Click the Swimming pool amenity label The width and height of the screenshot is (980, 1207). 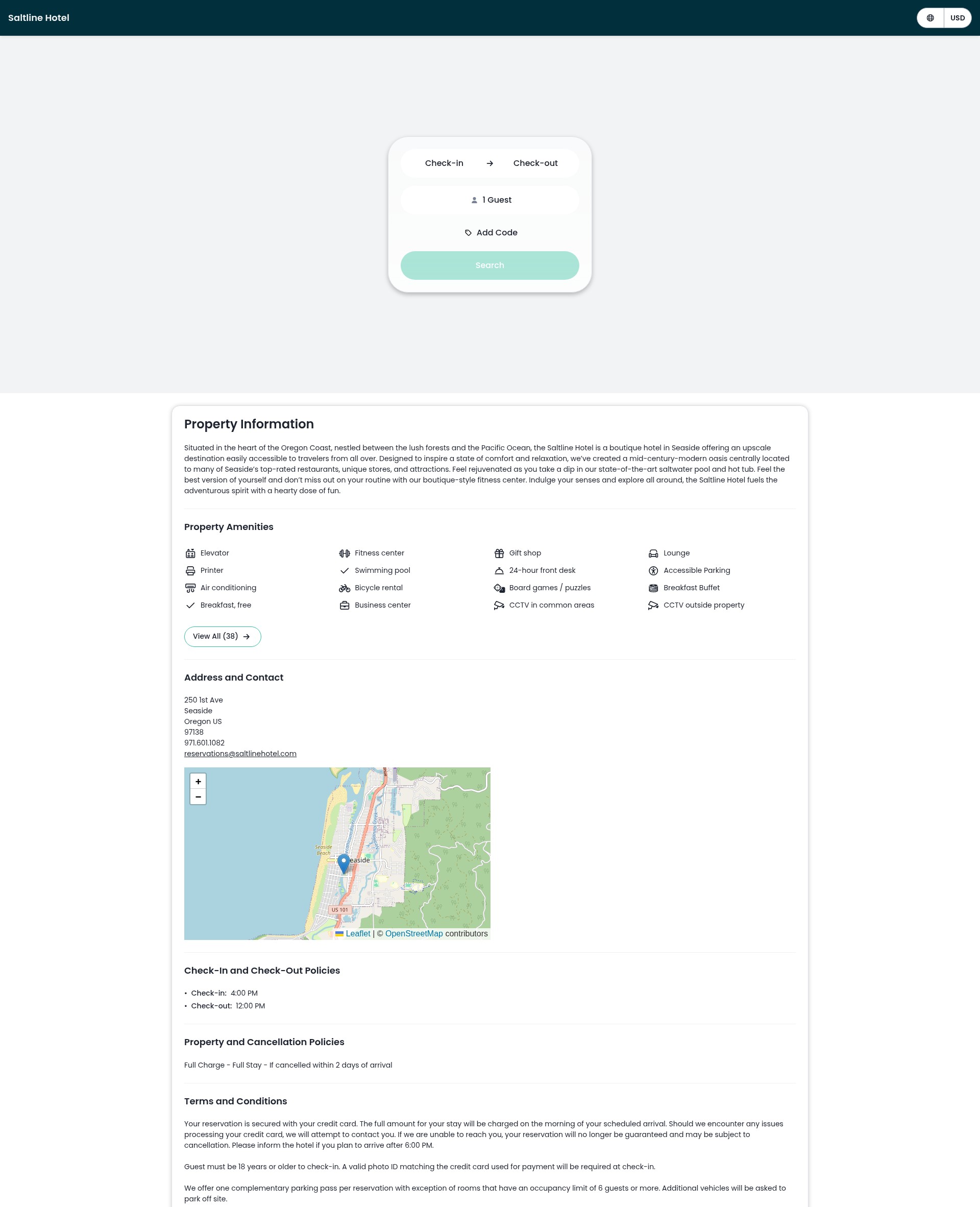(382, 571)
